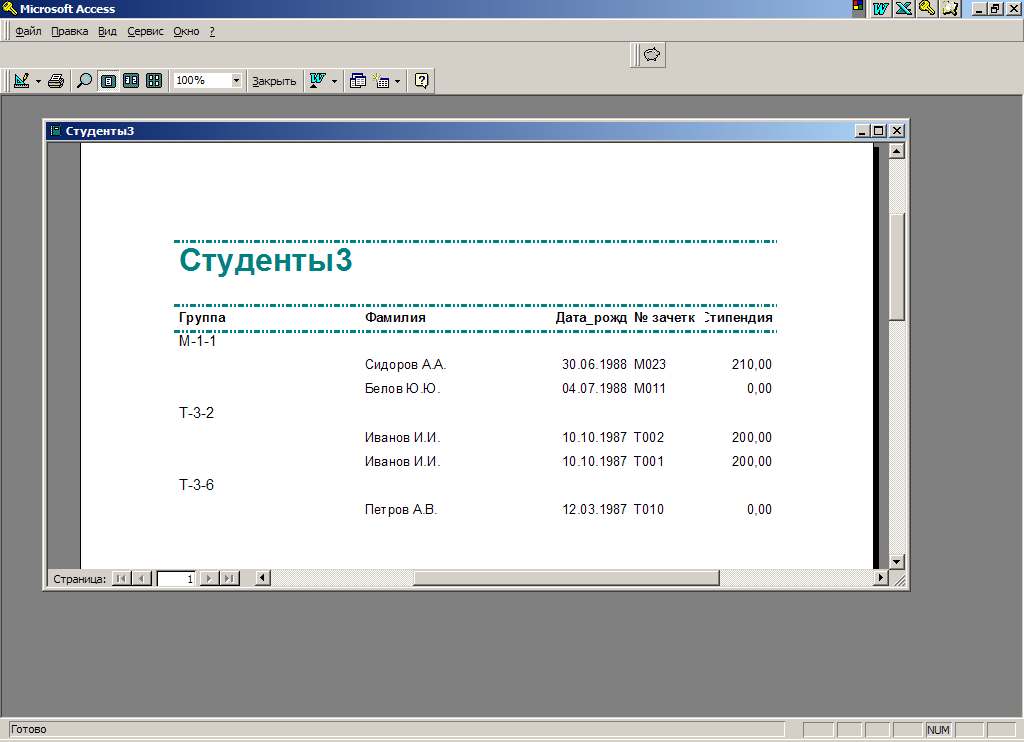Click horizontal scrollbar left arrow
The width and height of the screenshot is (1024, 742).
(263, 577)
